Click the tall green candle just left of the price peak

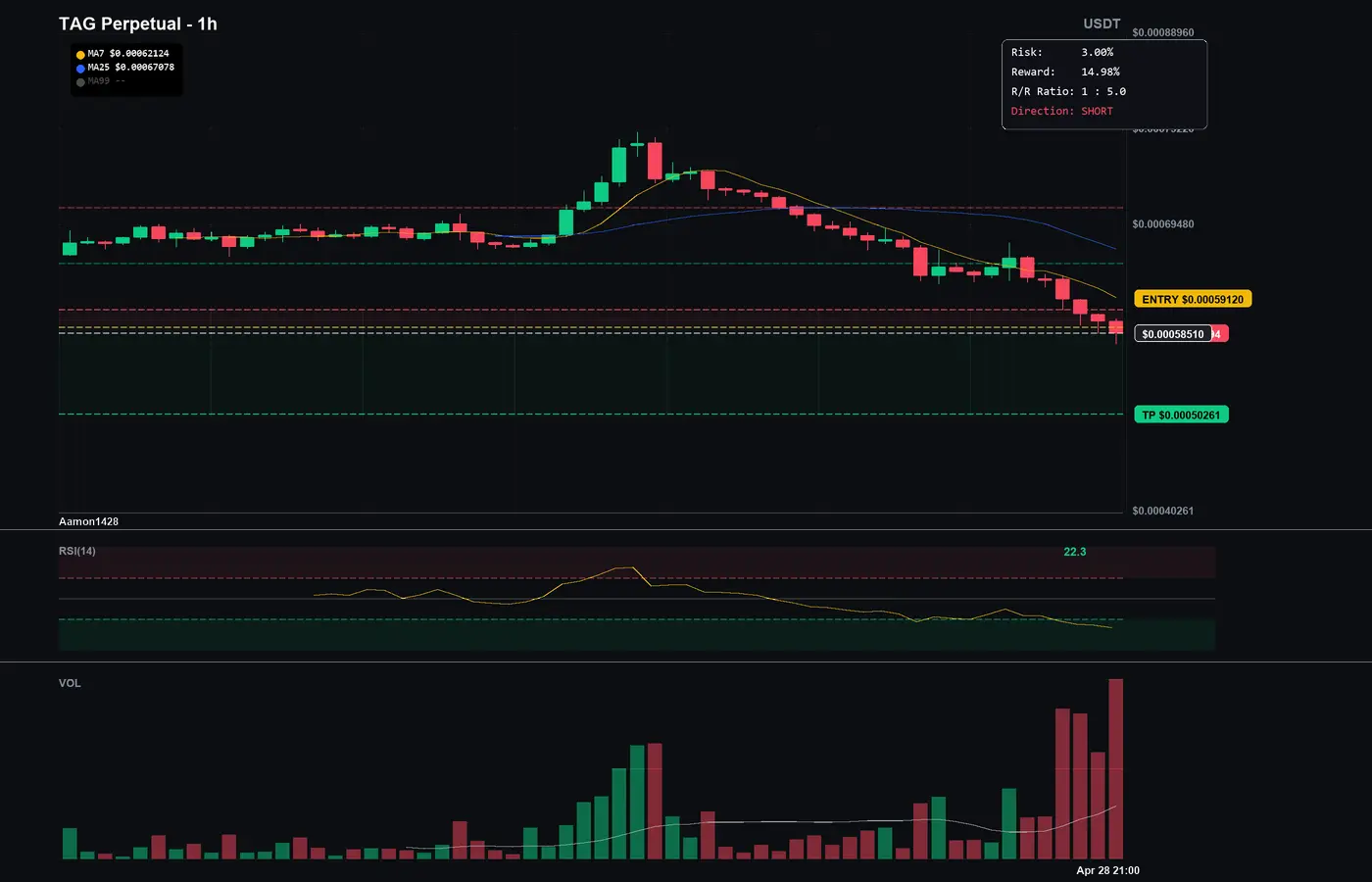619,165
